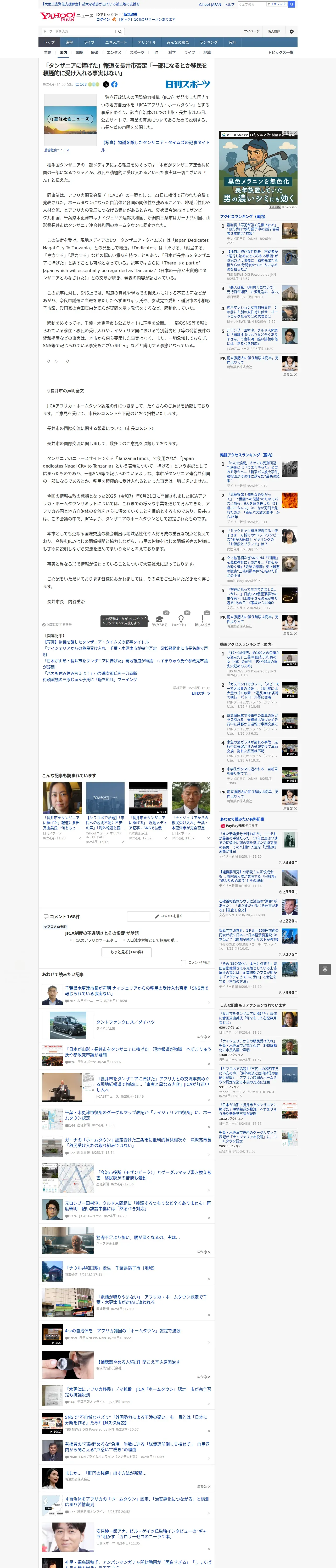The height and width of the screenshot is (1568, 336).
Task: Open settings gear icon in header
Action: point(292,32)
